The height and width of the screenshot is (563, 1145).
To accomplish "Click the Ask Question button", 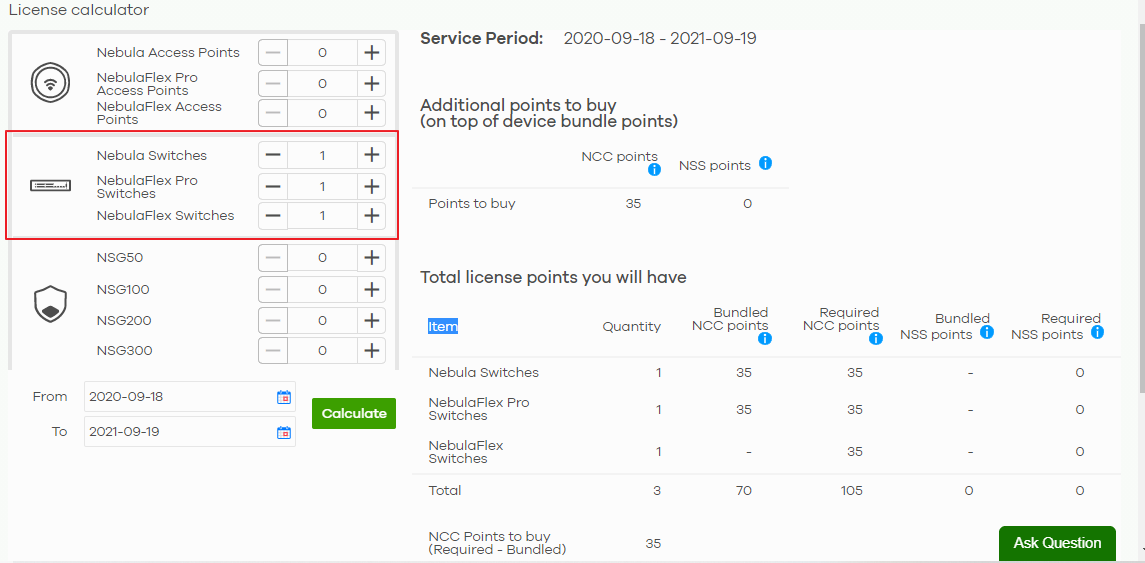I will point(1057,543).
